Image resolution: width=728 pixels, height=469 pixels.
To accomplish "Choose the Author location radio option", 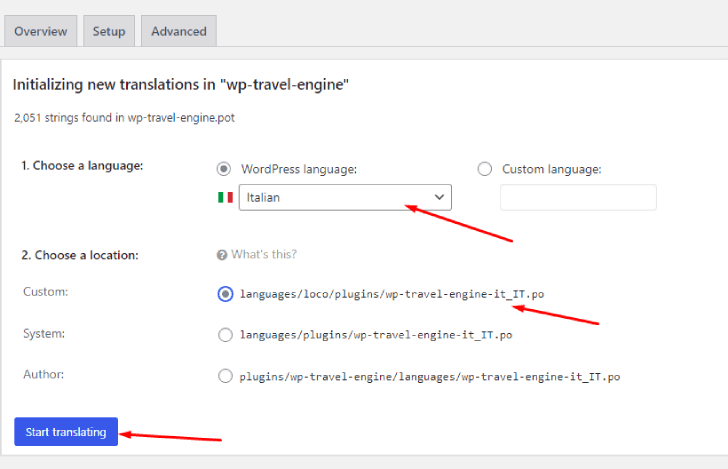I will click(x=226, y=376).
